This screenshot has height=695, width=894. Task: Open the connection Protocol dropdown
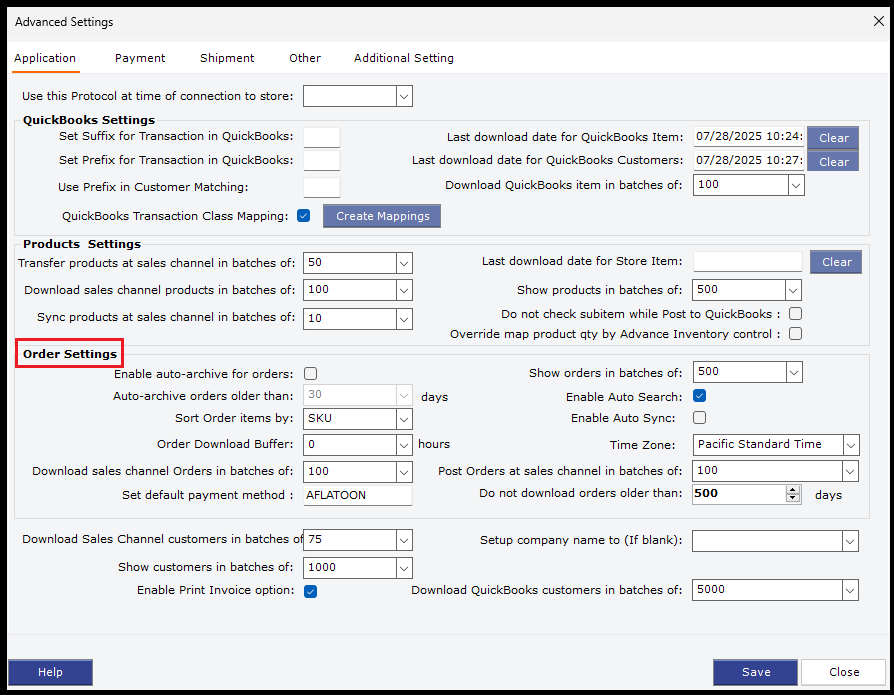point(404,96)
